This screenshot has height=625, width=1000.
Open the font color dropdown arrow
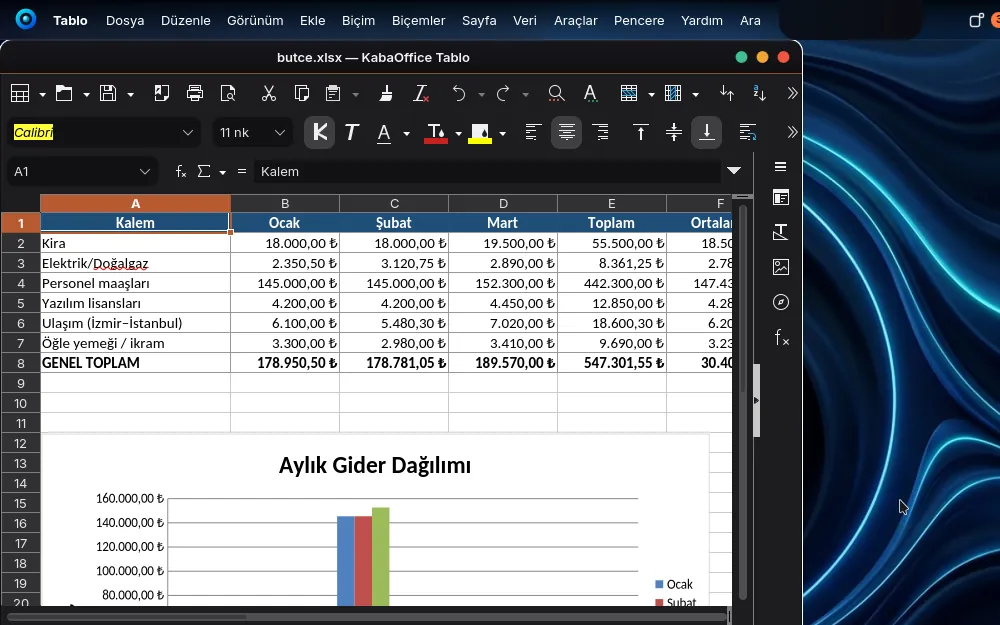[458, 133]
